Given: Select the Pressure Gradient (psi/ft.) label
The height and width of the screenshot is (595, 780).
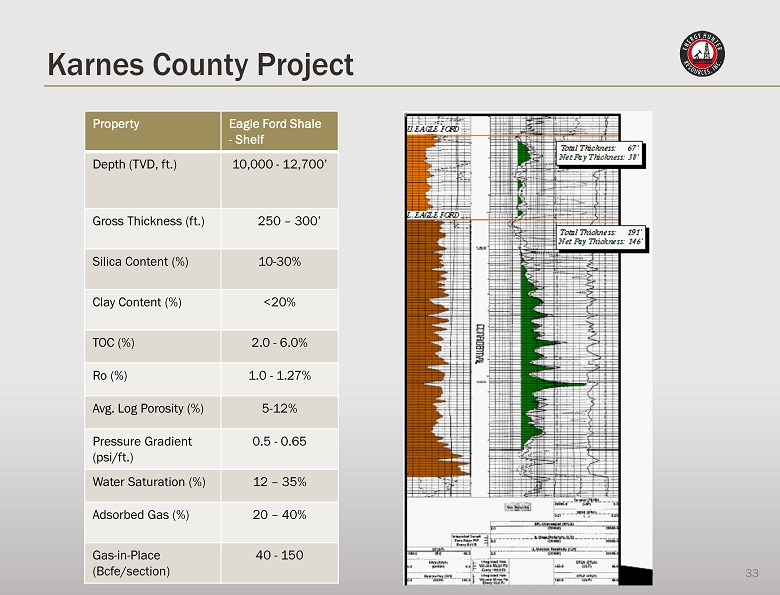Looking at the screenshot, I should [142, 449].
